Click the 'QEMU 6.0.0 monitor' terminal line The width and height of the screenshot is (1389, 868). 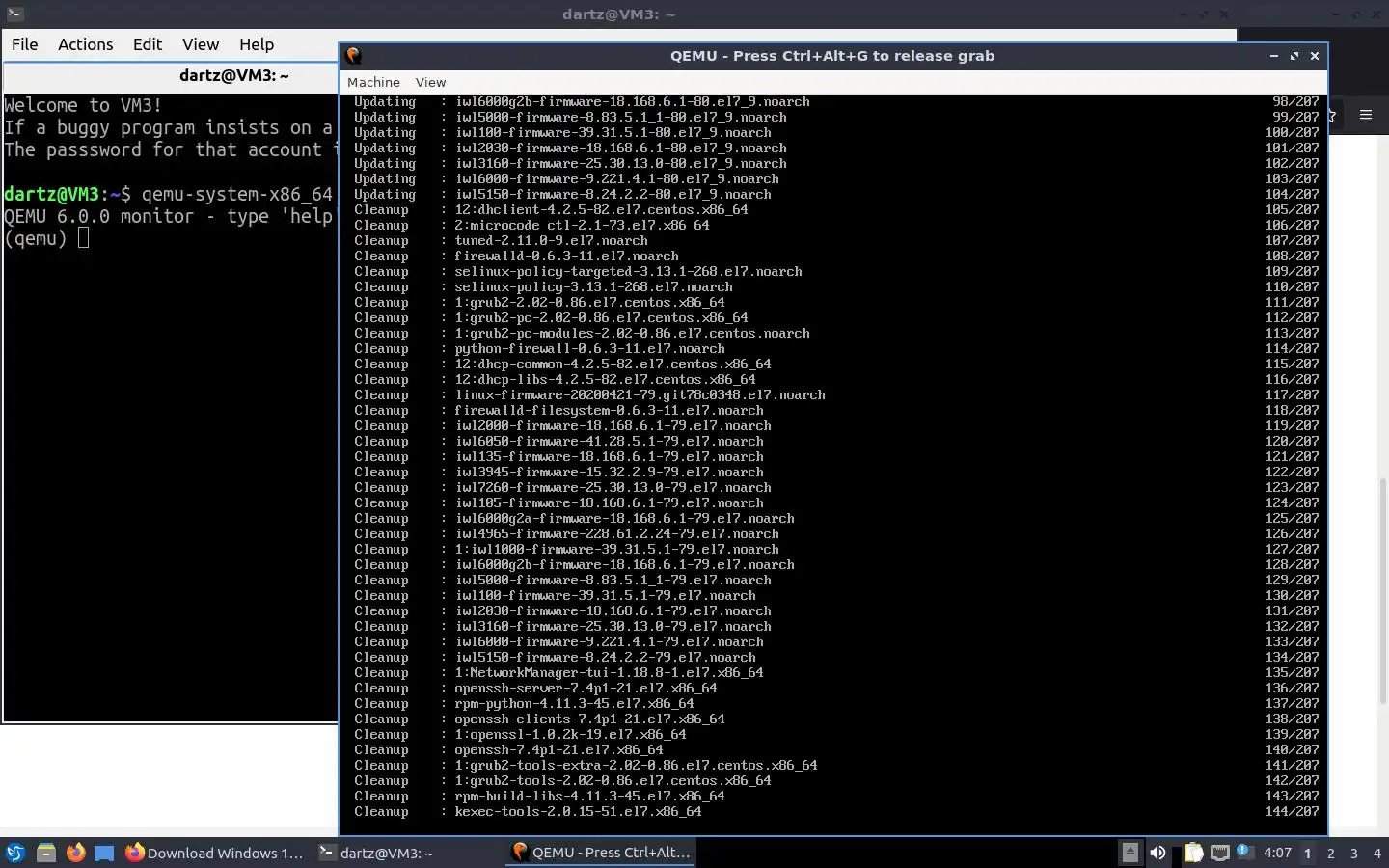169,216
